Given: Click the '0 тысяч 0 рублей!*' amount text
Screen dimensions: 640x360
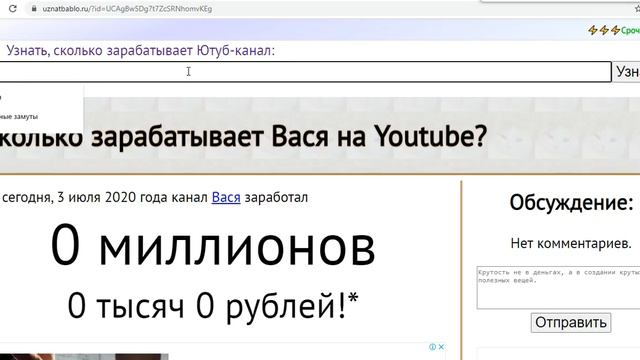Looking at the screenshot, I should click(x=213, y=307).
